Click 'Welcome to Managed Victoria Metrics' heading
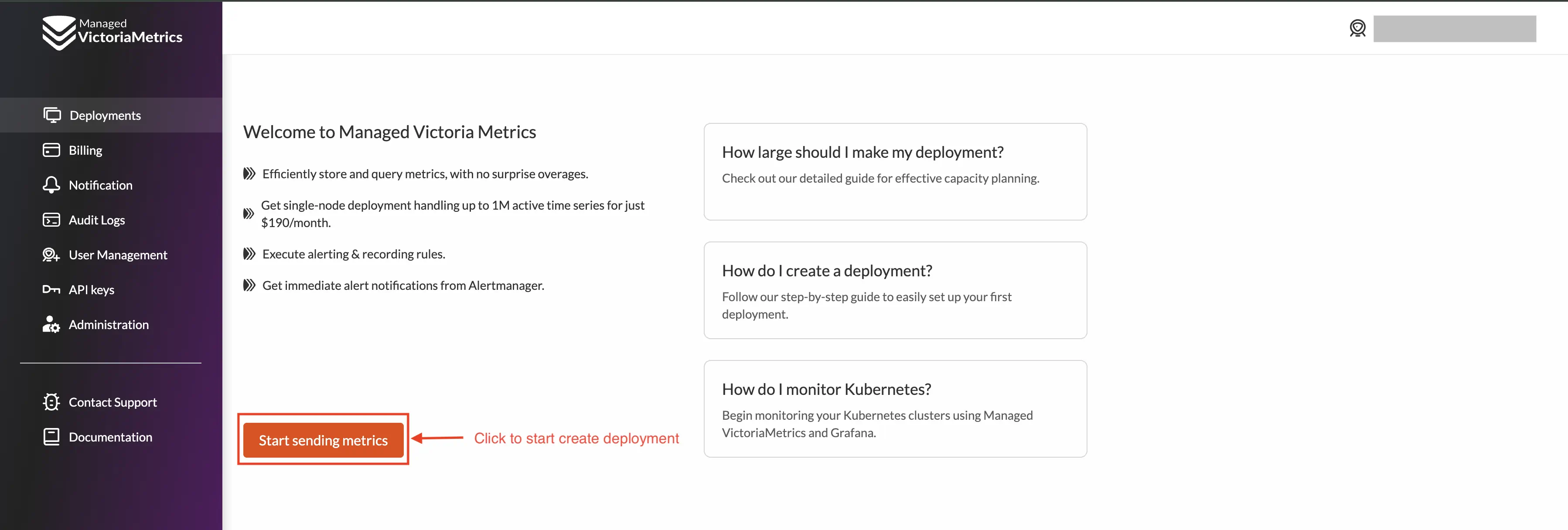Screen dimensions: 1568x530 coord(389,132)
